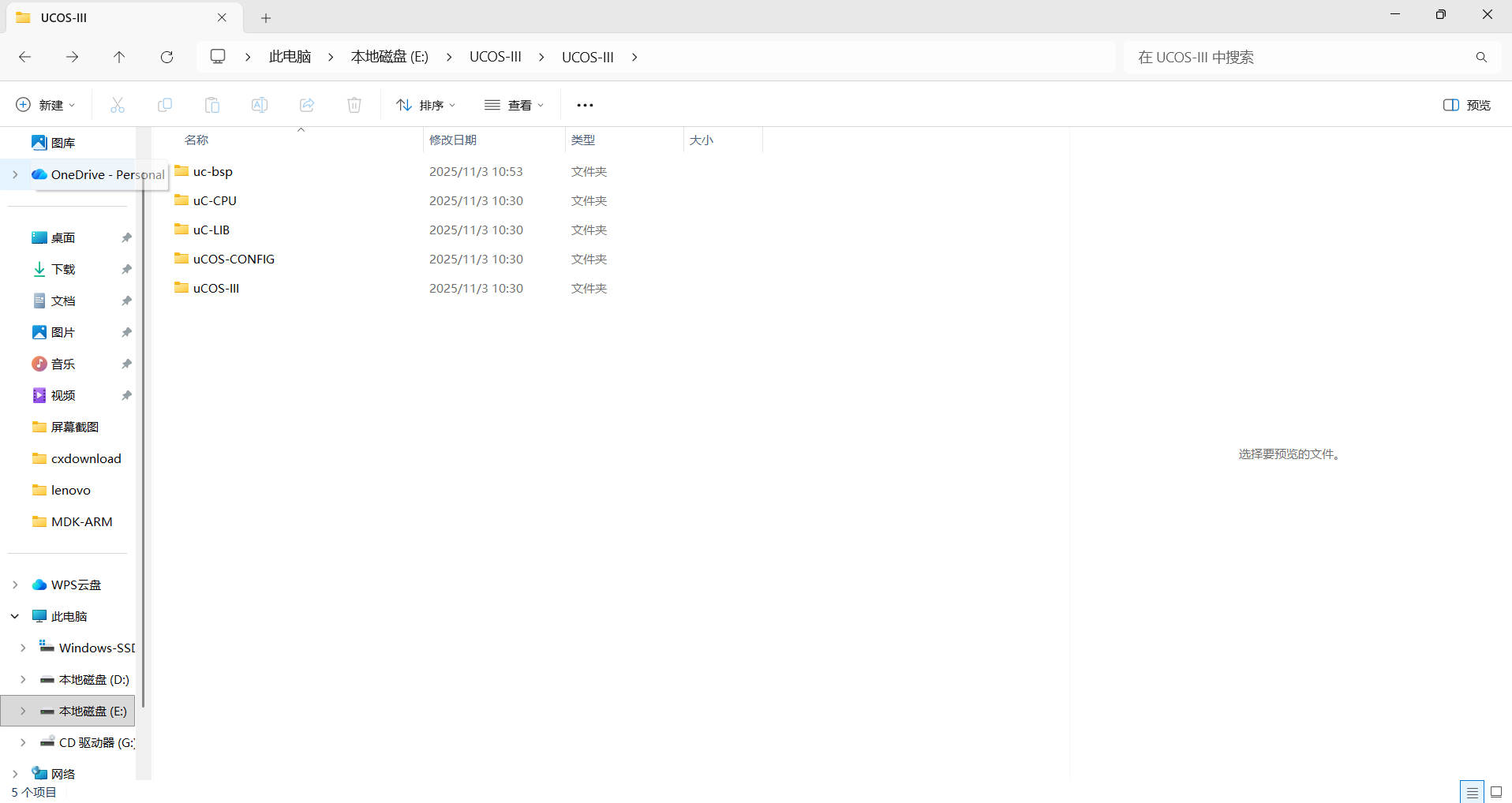Click 此电脑 in the address breadcrumb
The height and width of the screenshot is (803, 1512).
click(x=290, y=57)
